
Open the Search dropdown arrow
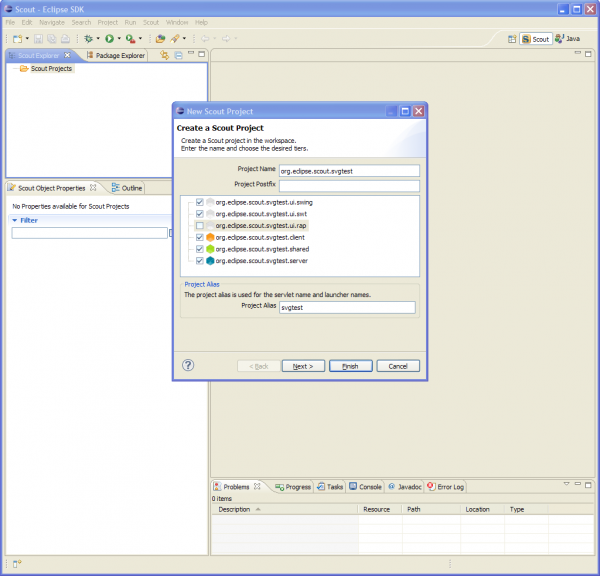tap(184, 39)
